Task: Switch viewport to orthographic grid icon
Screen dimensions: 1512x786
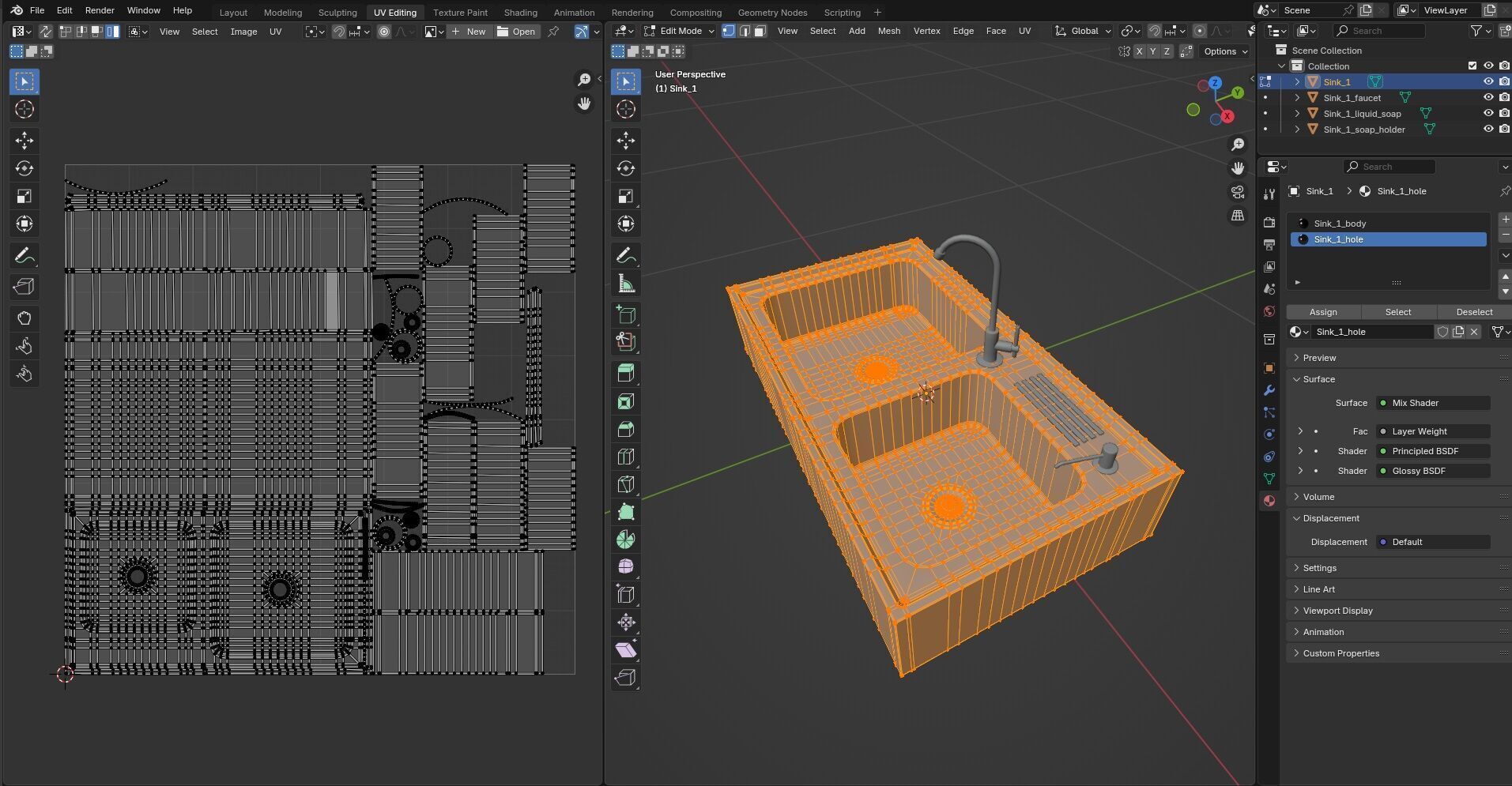Action: 1238,216
